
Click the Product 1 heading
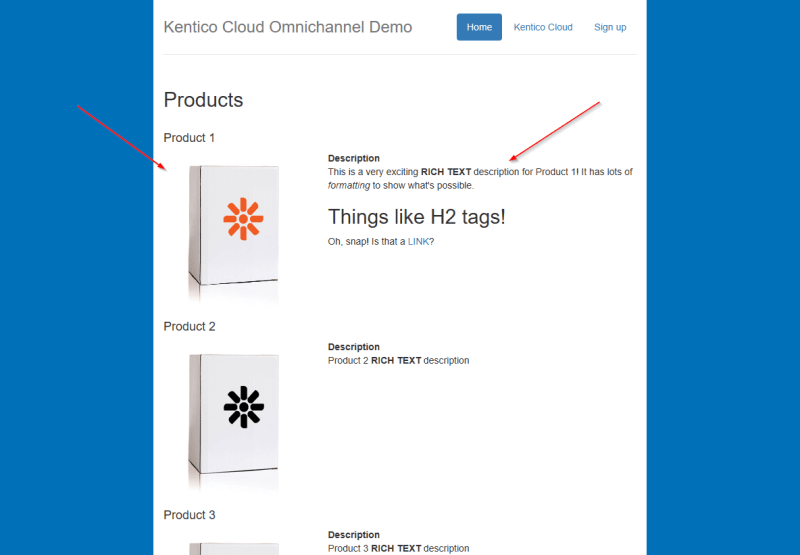tap(189, 138)
